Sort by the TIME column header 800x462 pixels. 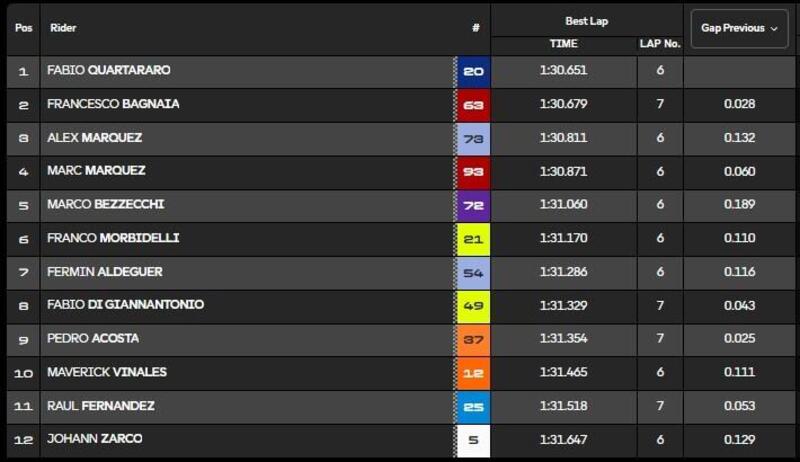563,44
